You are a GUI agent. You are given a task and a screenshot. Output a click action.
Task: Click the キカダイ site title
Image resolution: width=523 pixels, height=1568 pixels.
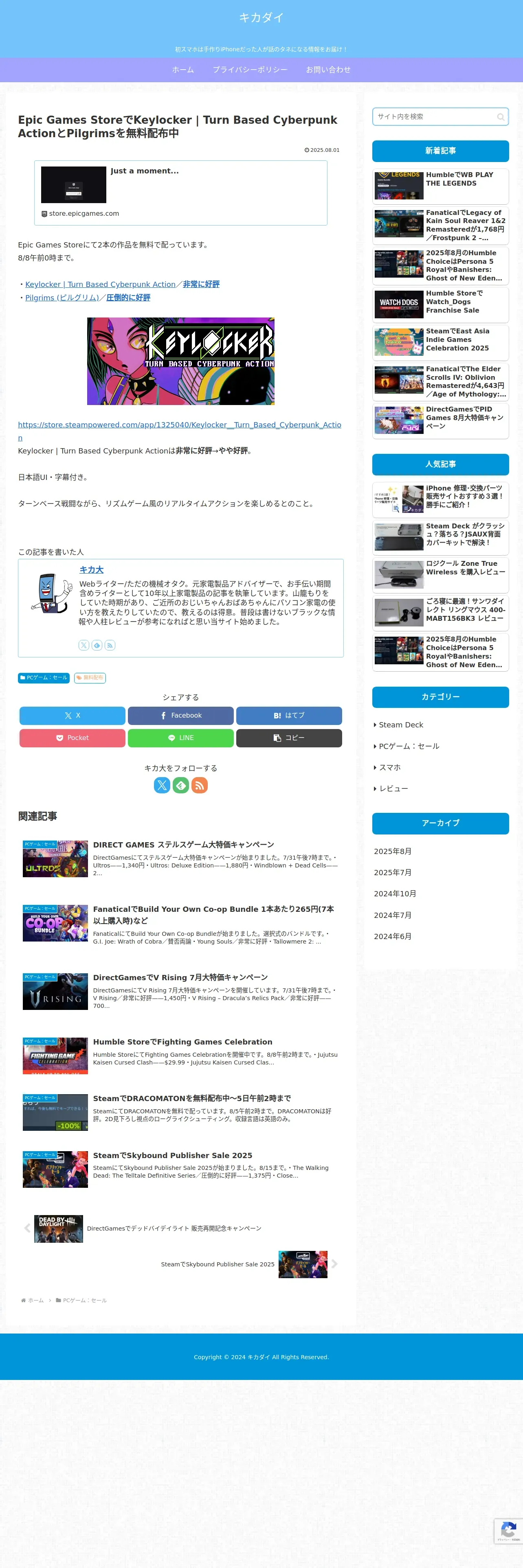(x=261, y=18)
